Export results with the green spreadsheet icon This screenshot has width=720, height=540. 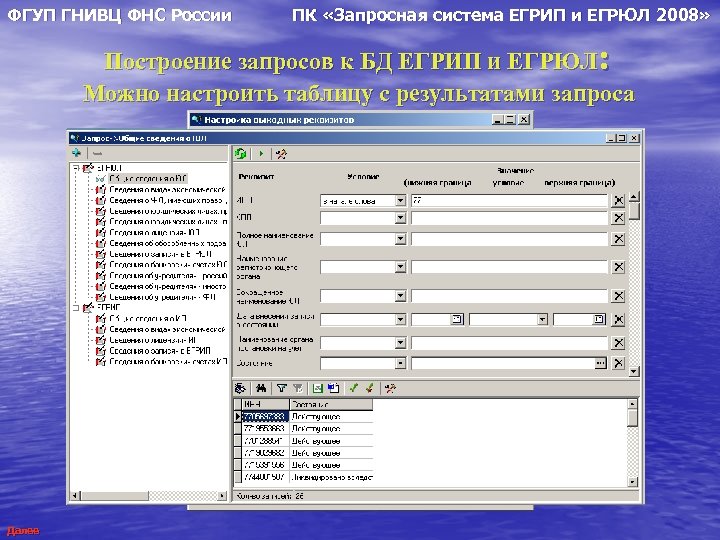(x=317, y=388)
